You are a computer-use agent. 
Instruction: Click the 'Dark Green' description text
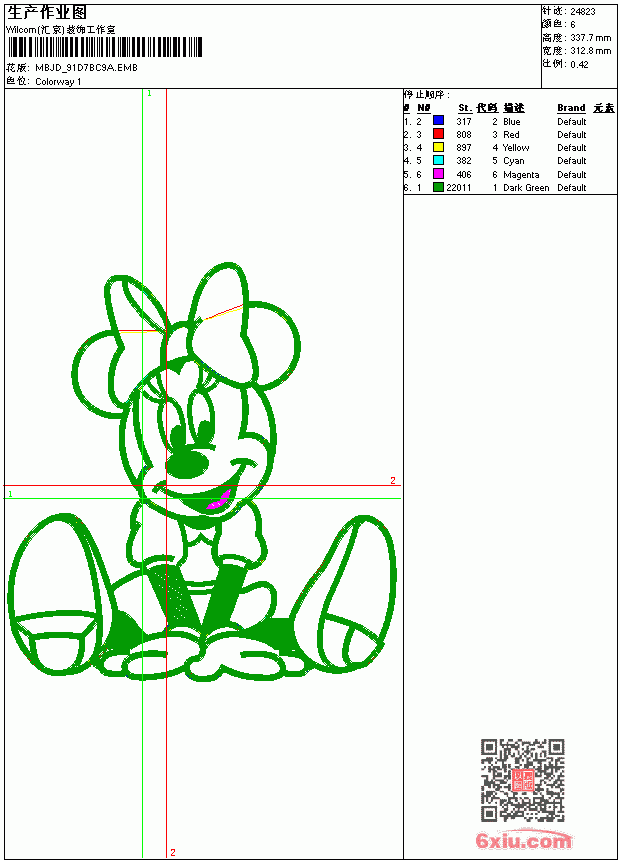[526, 188]
